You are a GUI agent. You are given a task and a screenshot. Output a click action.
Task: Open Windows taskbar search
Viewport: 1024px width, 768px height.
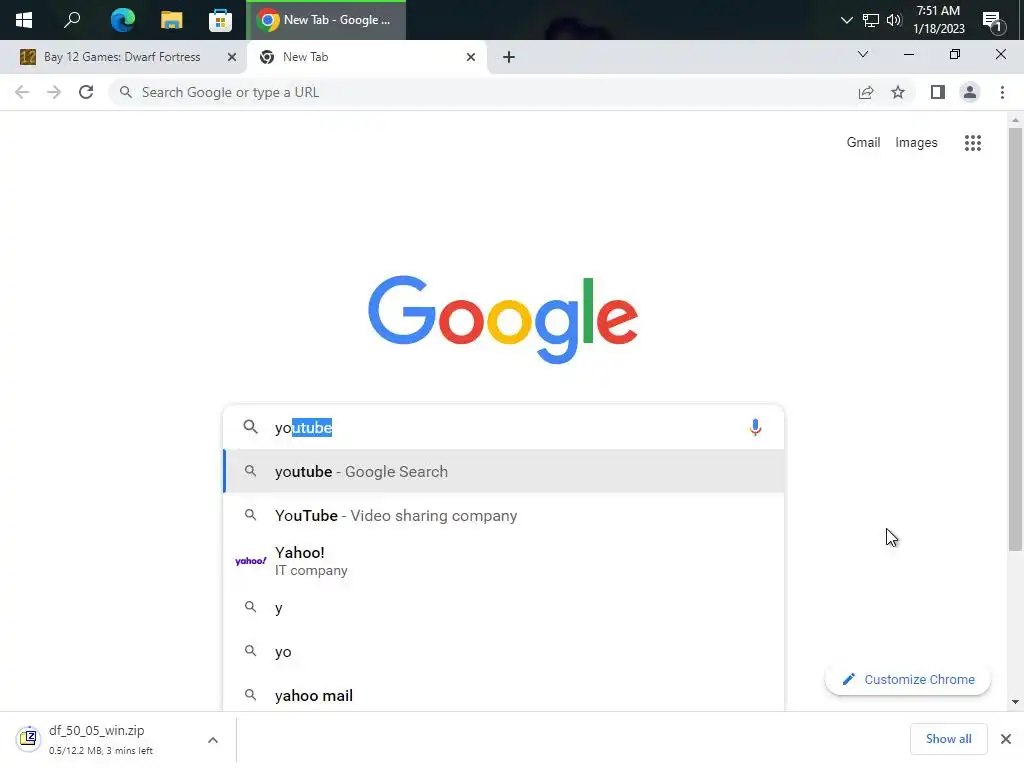72,20
